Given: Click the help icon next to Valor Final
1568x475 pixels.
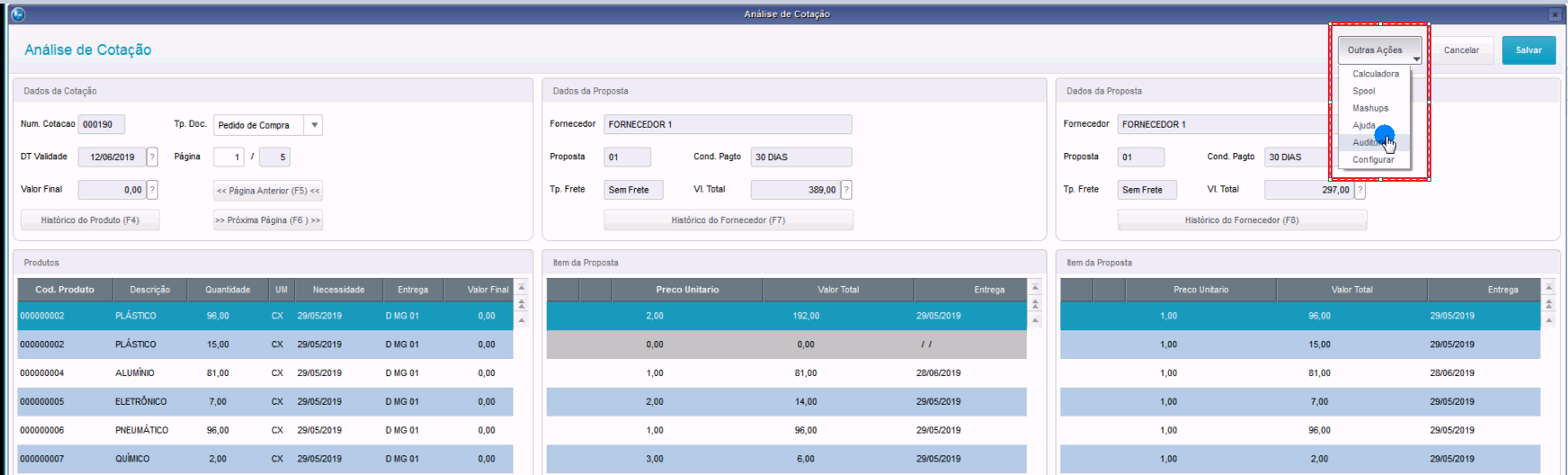Looking at the screenshot, I should (152, 190).
